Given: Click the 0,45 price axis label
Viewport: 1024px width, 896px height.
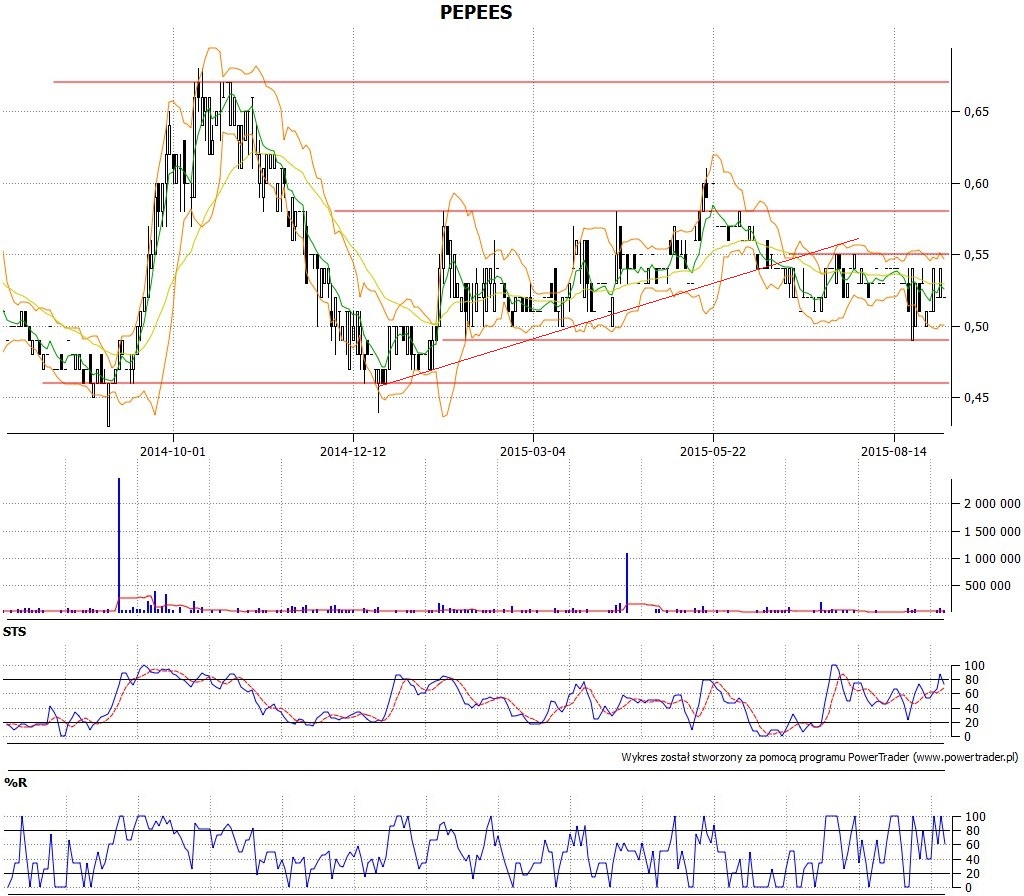Looking at the screenshot, I should (976, 398).
